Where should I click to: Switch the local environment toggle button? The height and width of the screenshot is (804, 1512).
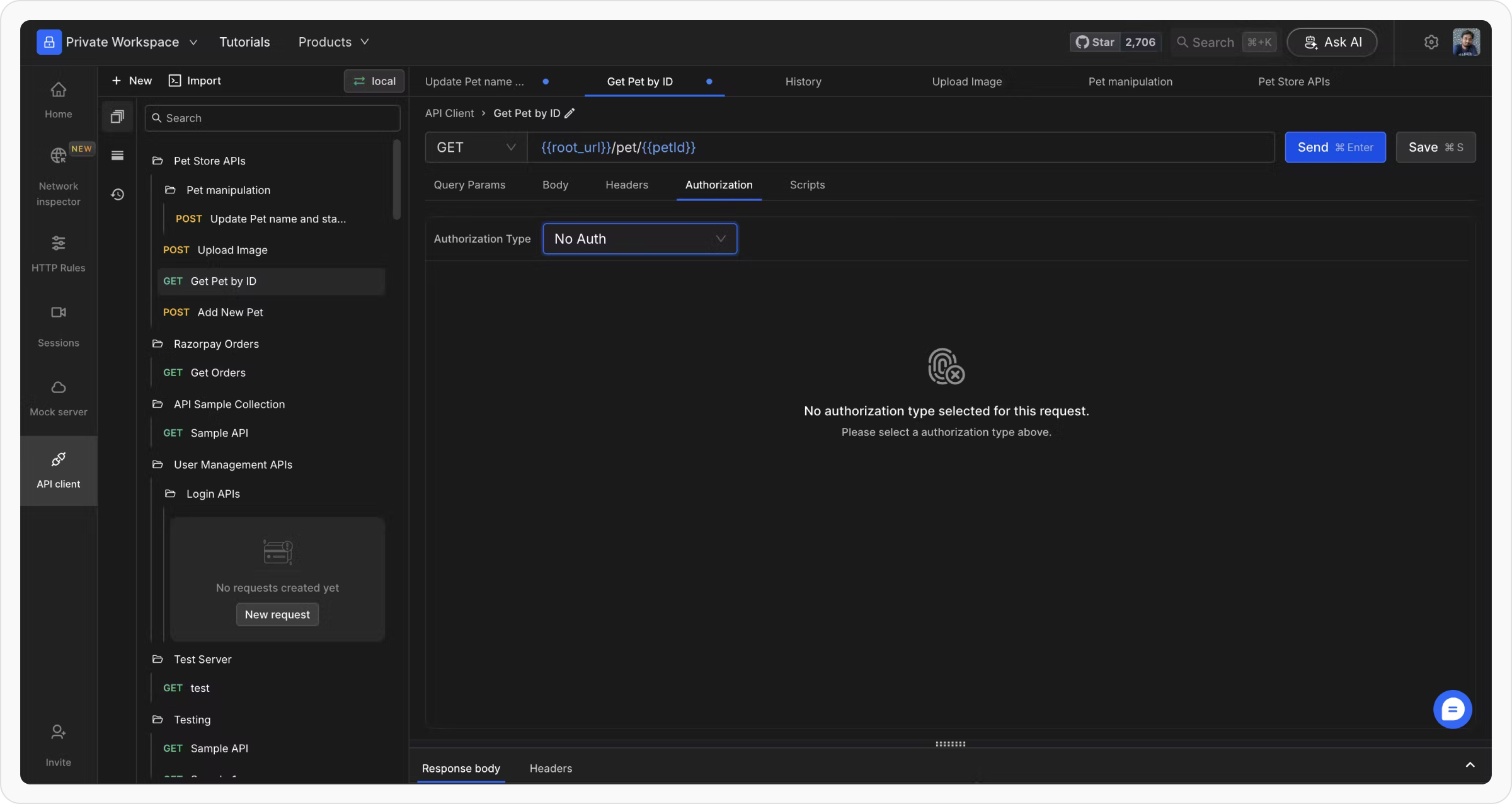(x=374, y=81)
